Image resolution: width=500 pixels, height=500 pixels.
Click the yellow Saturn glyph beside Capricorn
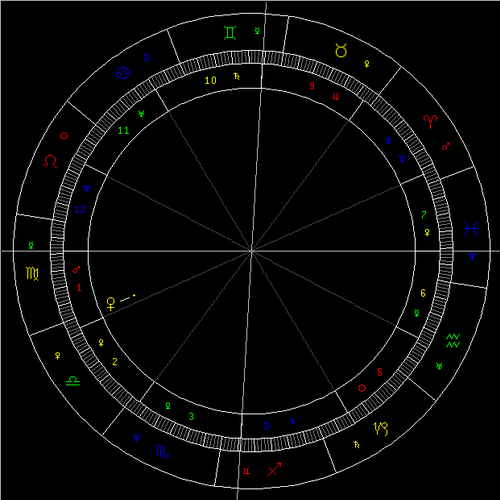click(x=357, y=444)
